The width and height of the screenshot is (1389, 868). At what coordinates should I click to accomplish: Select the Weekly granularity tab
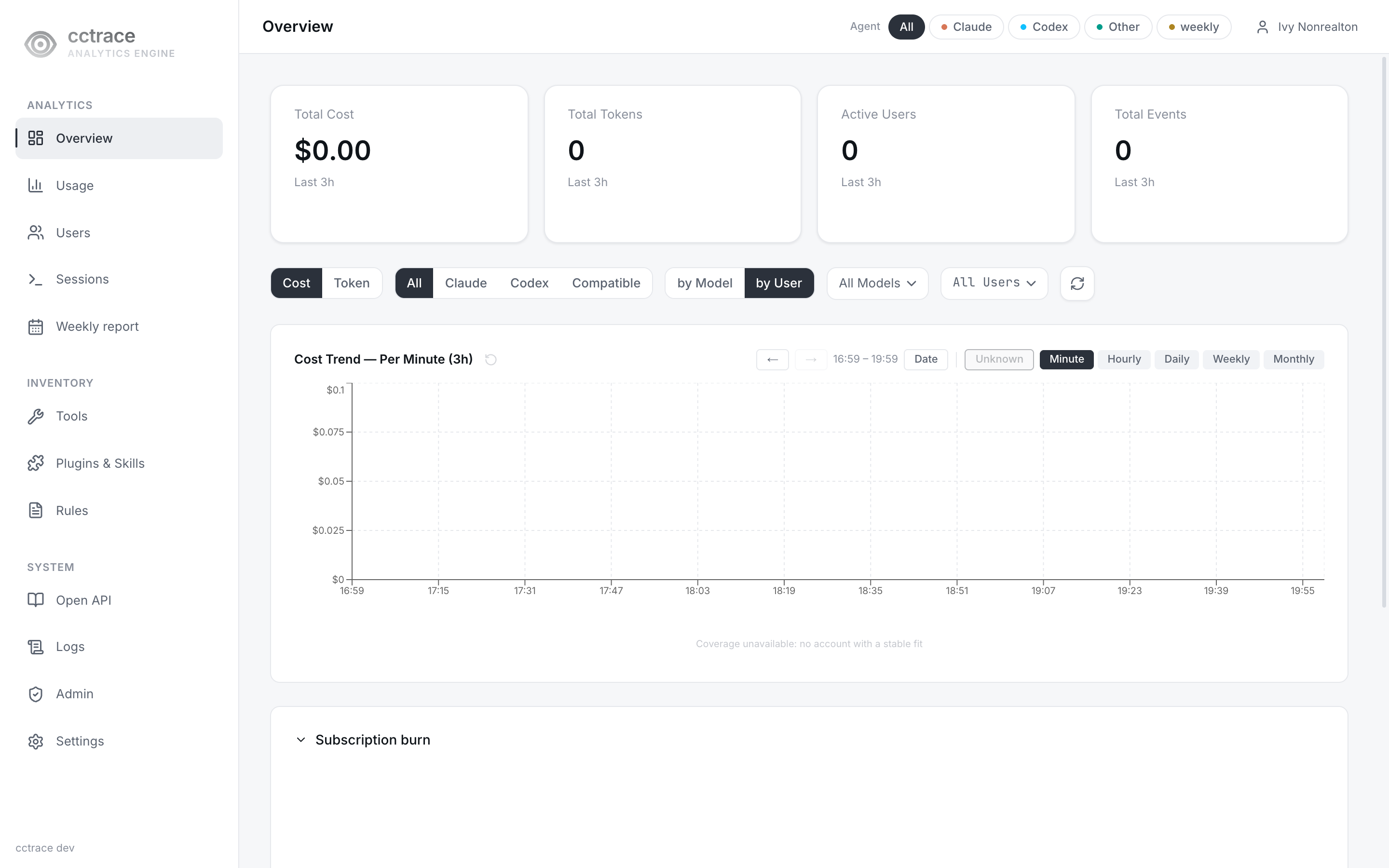click(1231, 359)
